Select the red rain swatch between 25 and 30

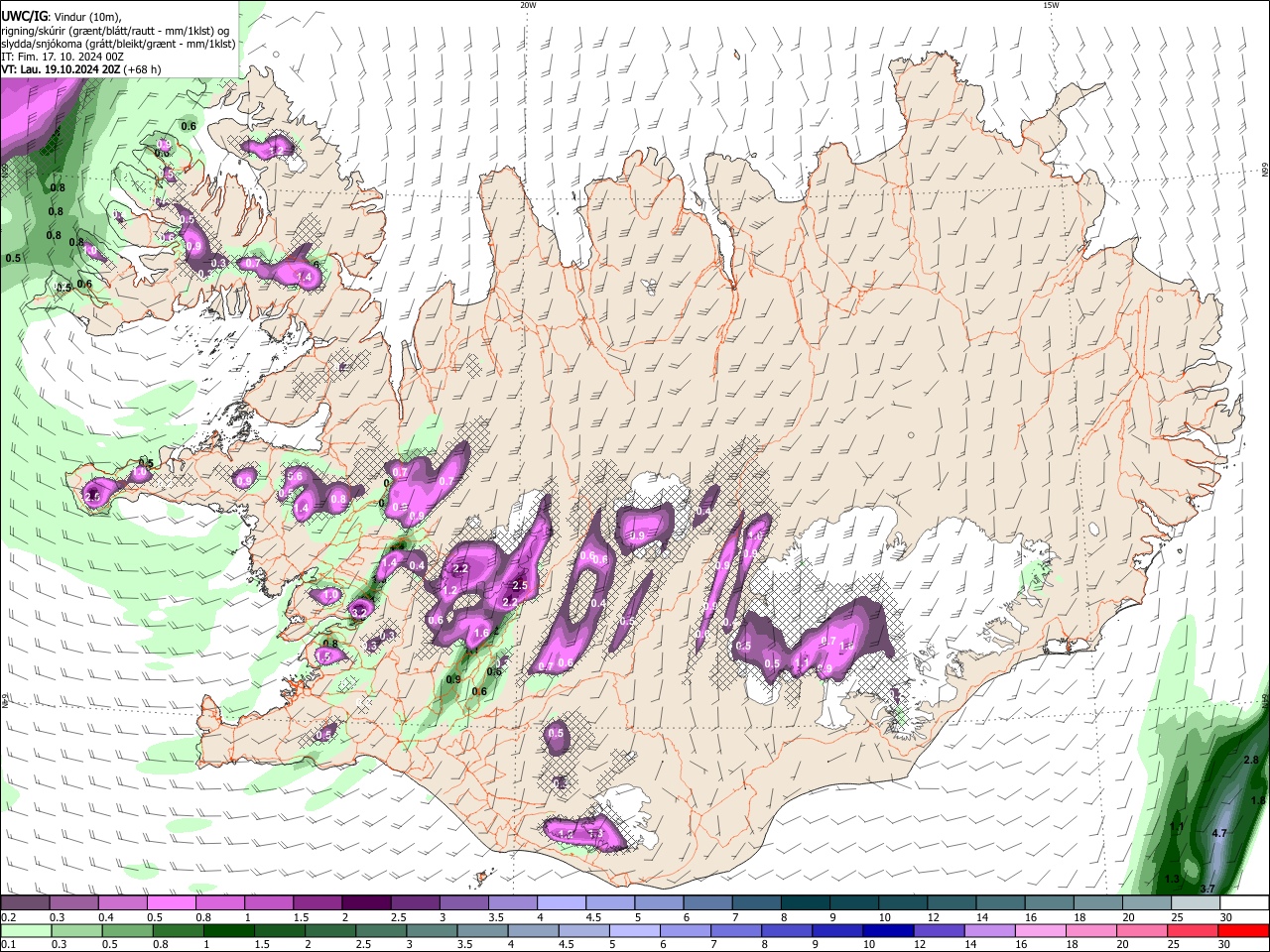1193,931
